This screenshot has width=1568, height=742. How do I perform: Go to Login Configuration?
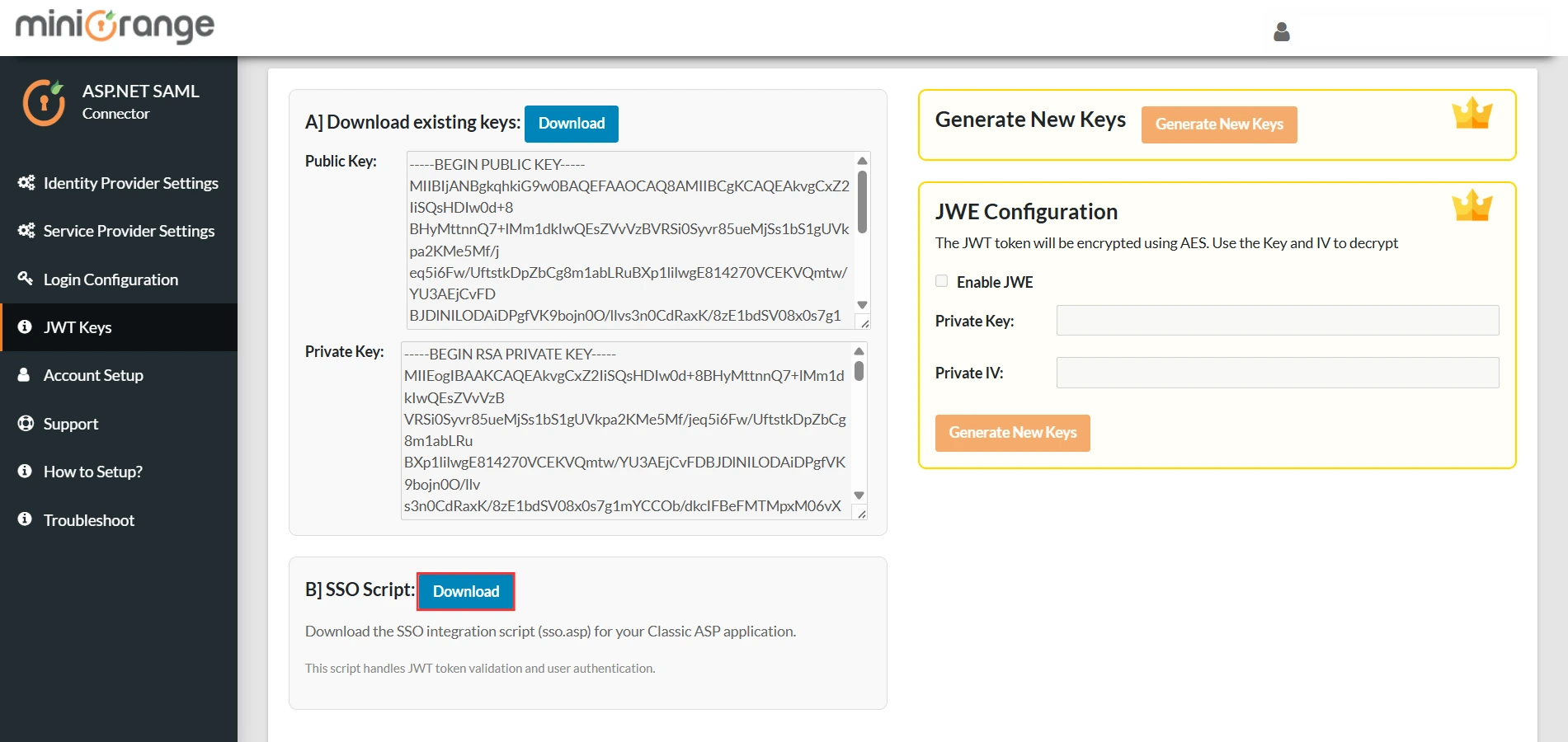[x=119, y=279]
